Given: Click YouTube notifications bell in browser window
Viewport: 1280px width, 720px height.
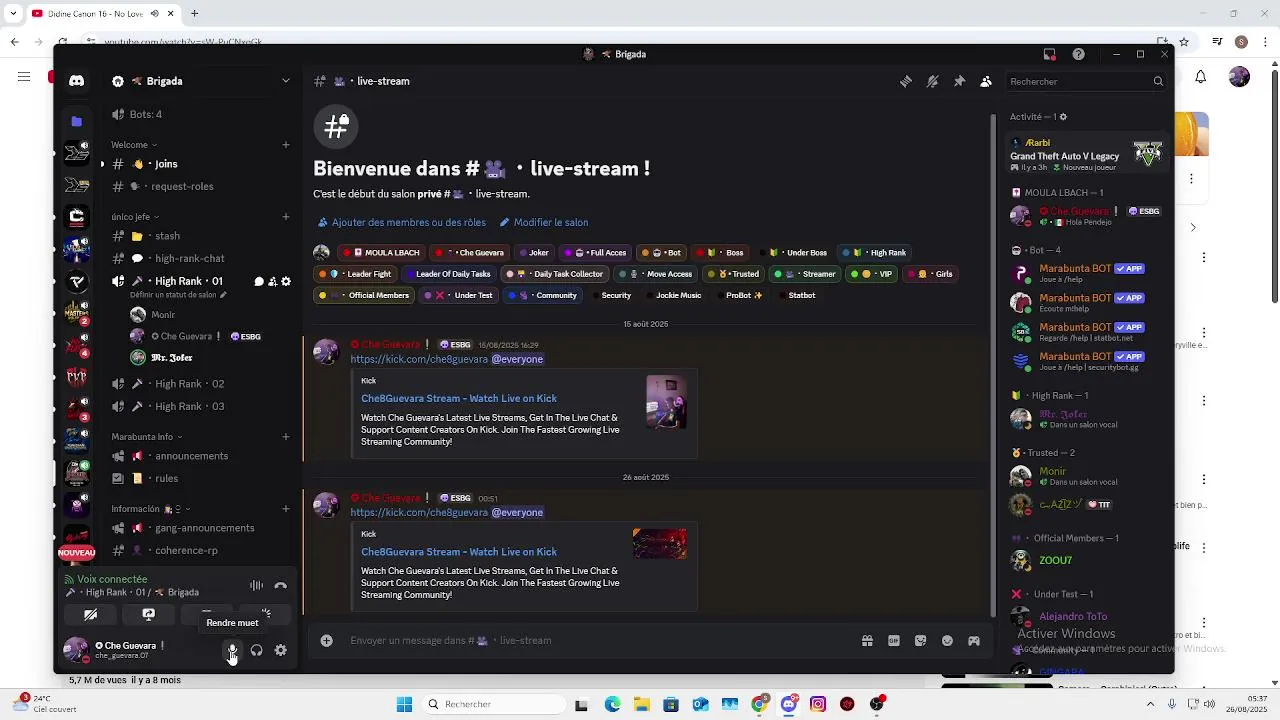Looking at the screenshot, I should click(1201, 77).
